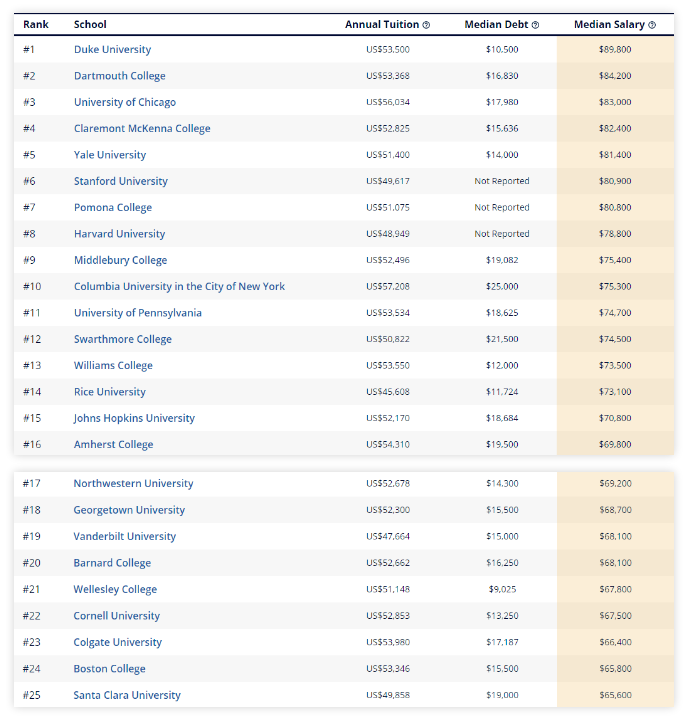Click the Median Salary info icon
This screenshot has height=718, width=688.
pos(652,25)
